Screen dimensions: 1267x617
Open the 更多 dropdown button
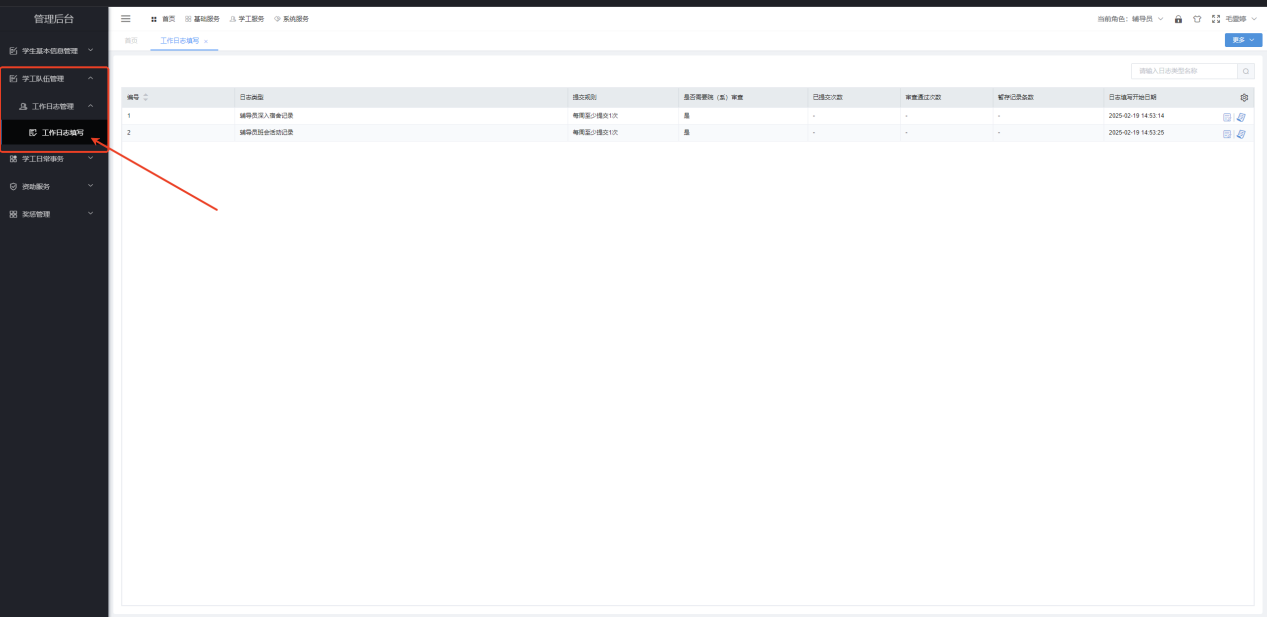tap(1243, 40)
